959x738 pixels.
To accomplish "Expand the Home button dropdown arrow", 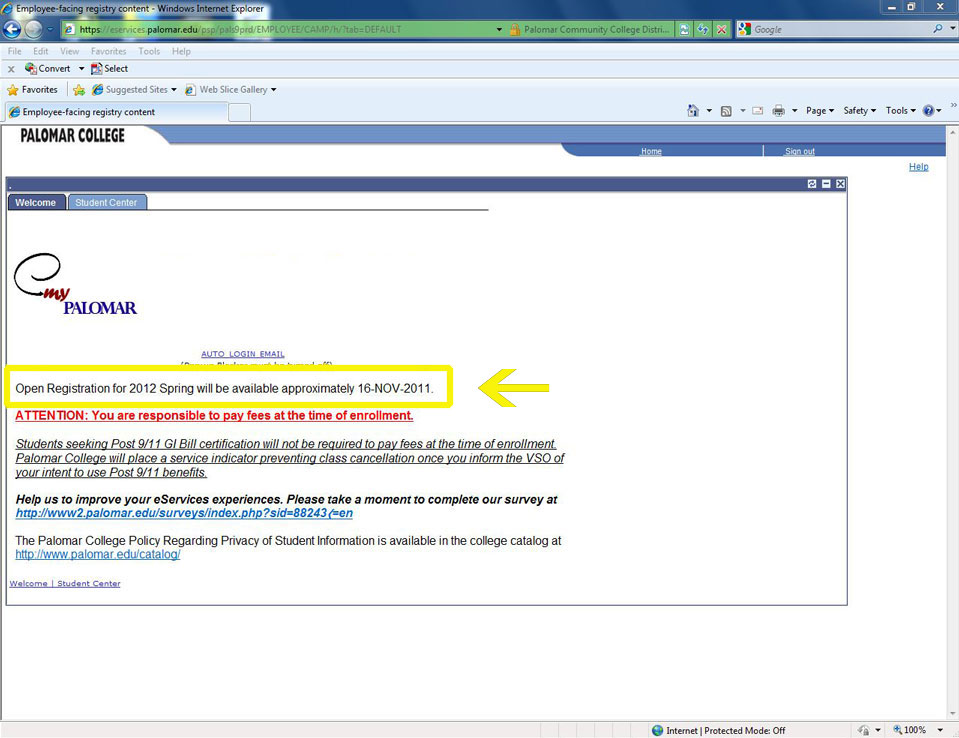I will click(x=709, y=111).
